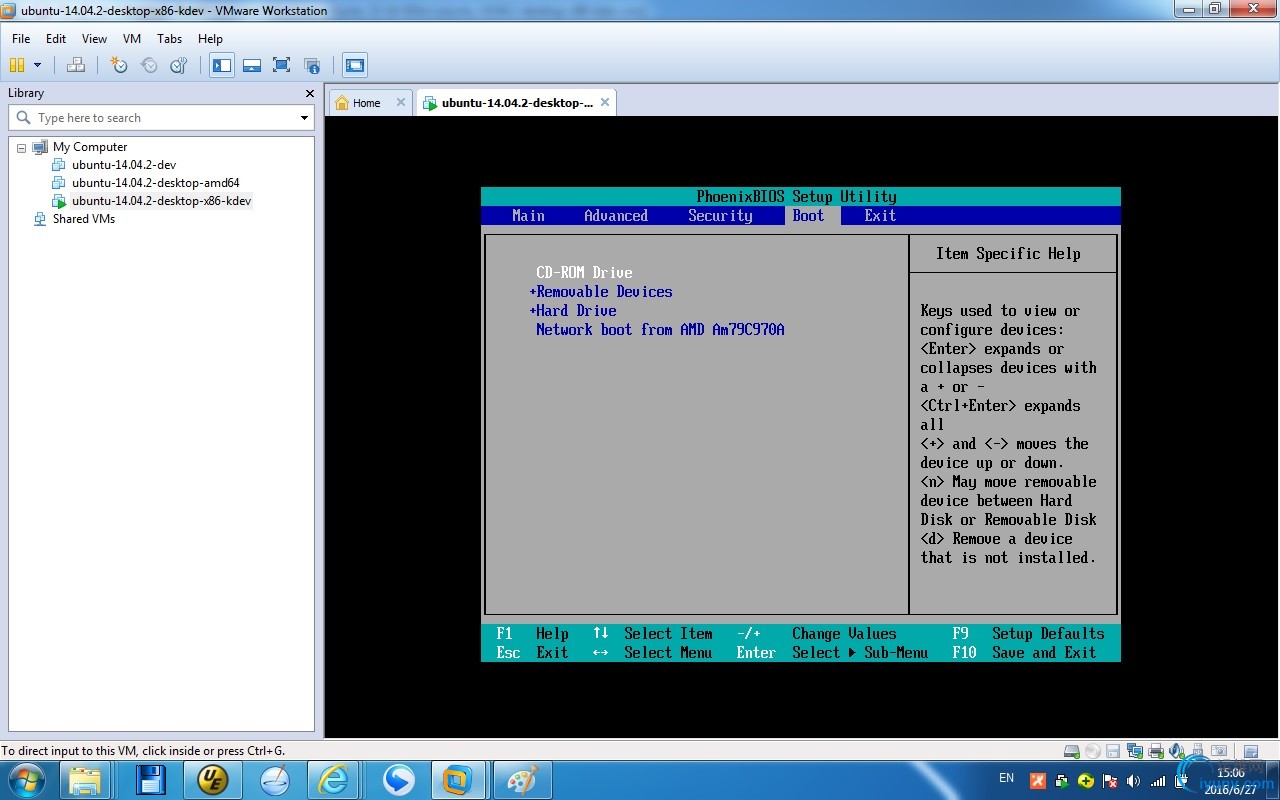
Task: Click the Advanced BIOS menu
Action: 616,216
